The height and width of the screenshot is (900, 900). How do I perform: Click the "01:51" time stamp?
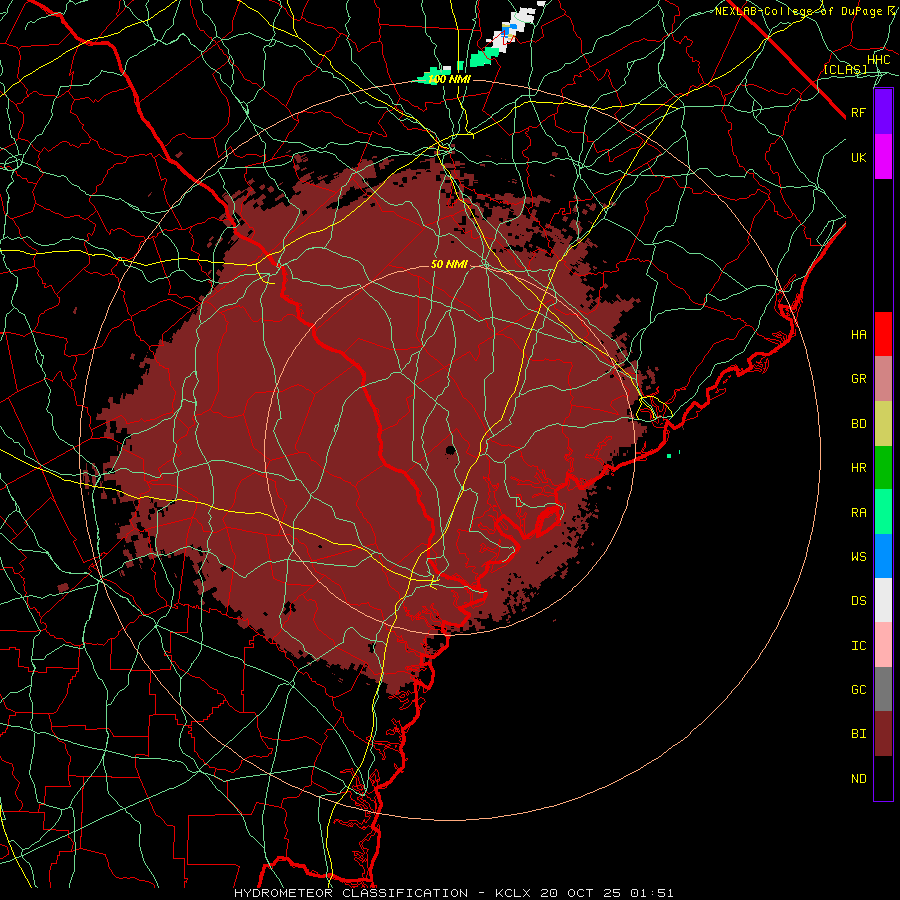651,893
